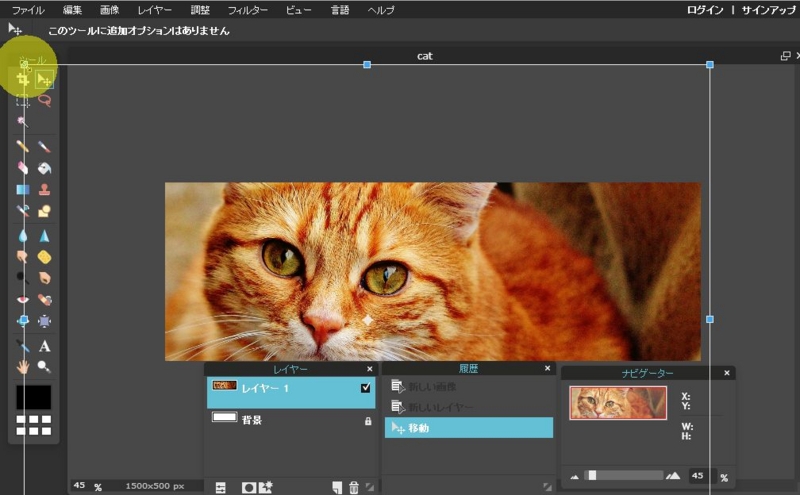Open the 画像 menu

(x=109, y=10)
